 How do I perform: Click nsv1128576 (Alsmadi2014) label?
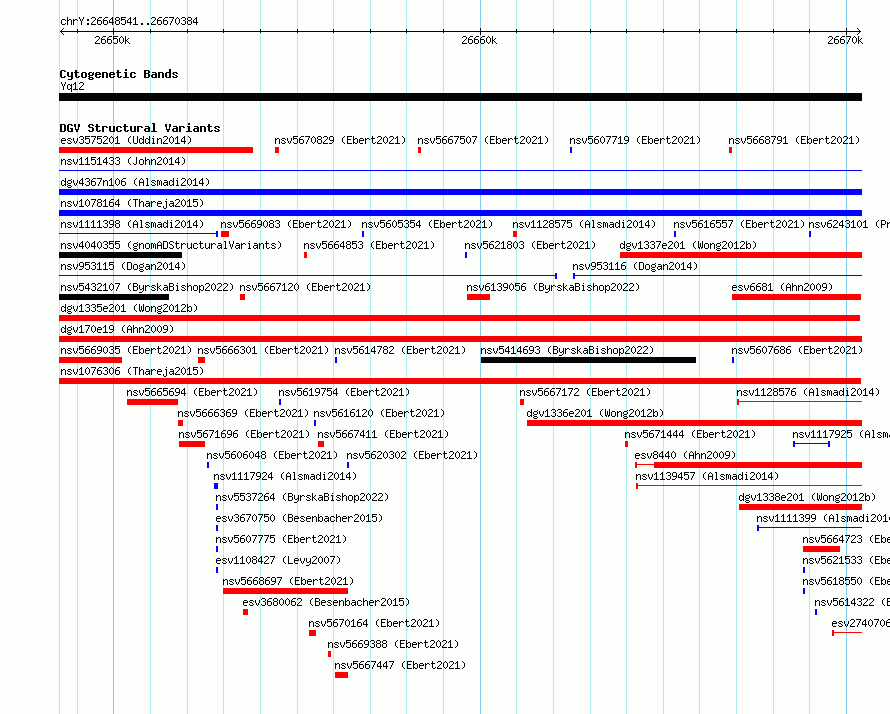(x=808, y=392)
